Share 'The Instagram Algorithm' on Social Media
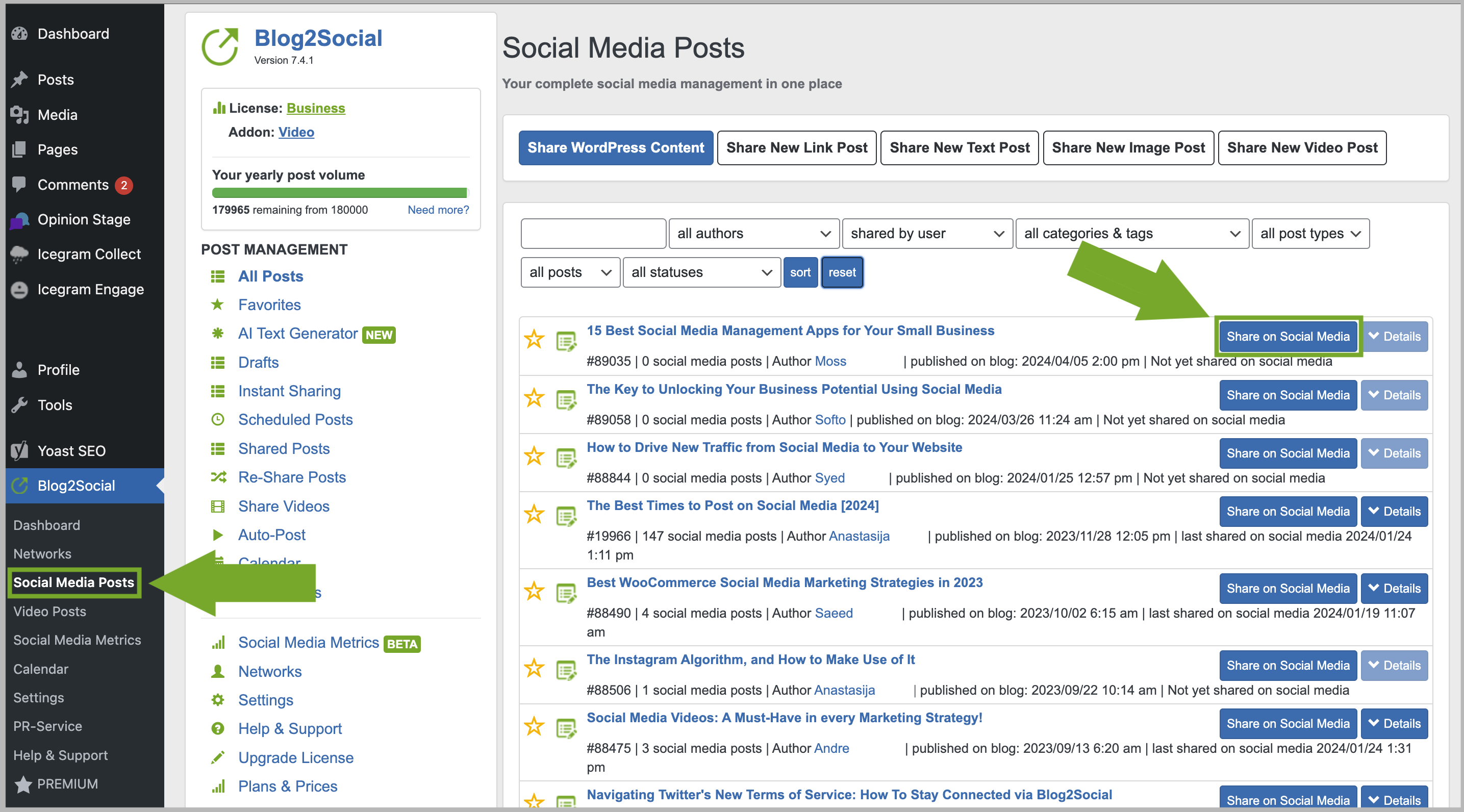Screen dimensions: 1464x812 coord(1288,666)
